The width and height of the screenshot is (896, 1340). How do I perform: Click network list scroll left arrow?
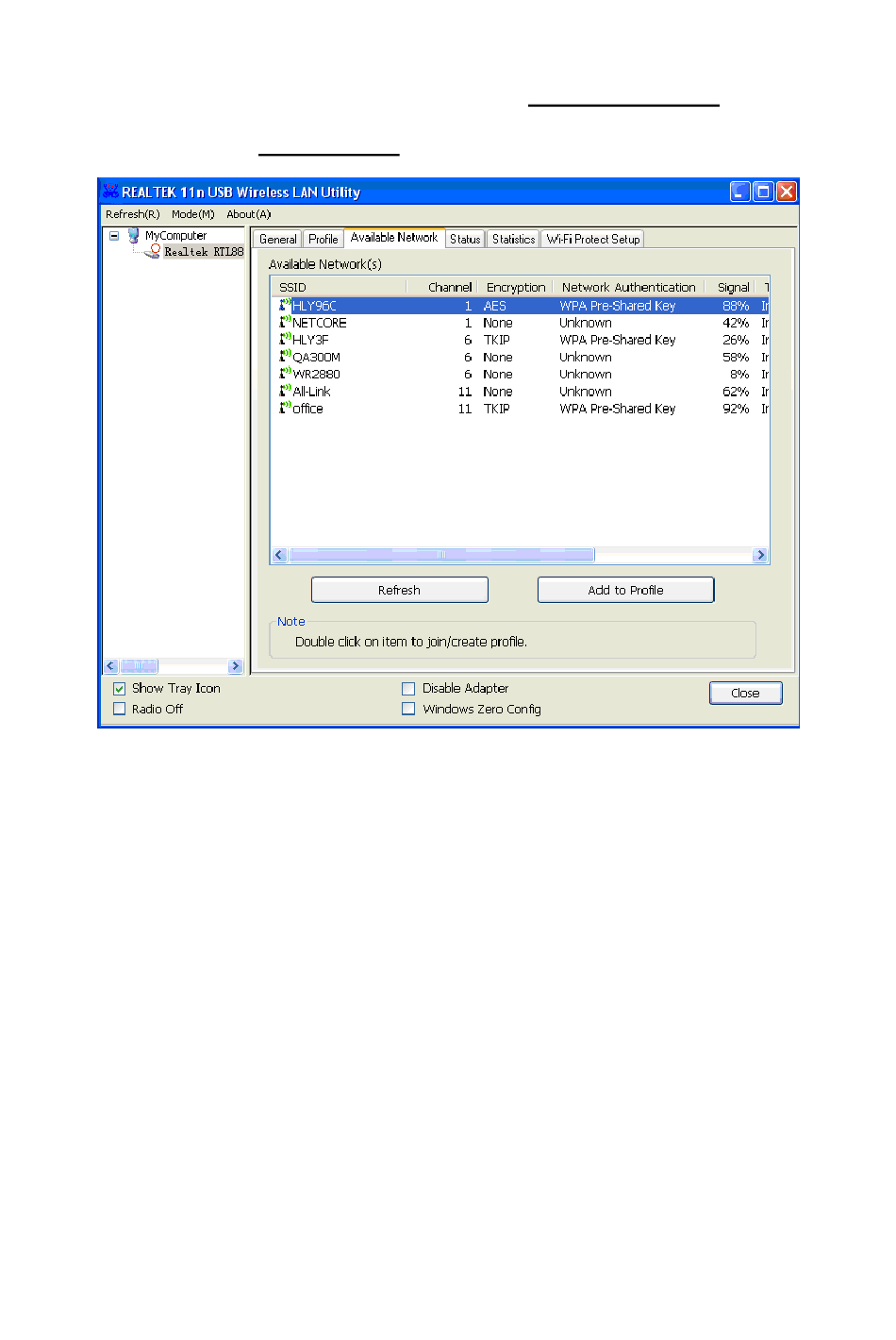(279, 555)
